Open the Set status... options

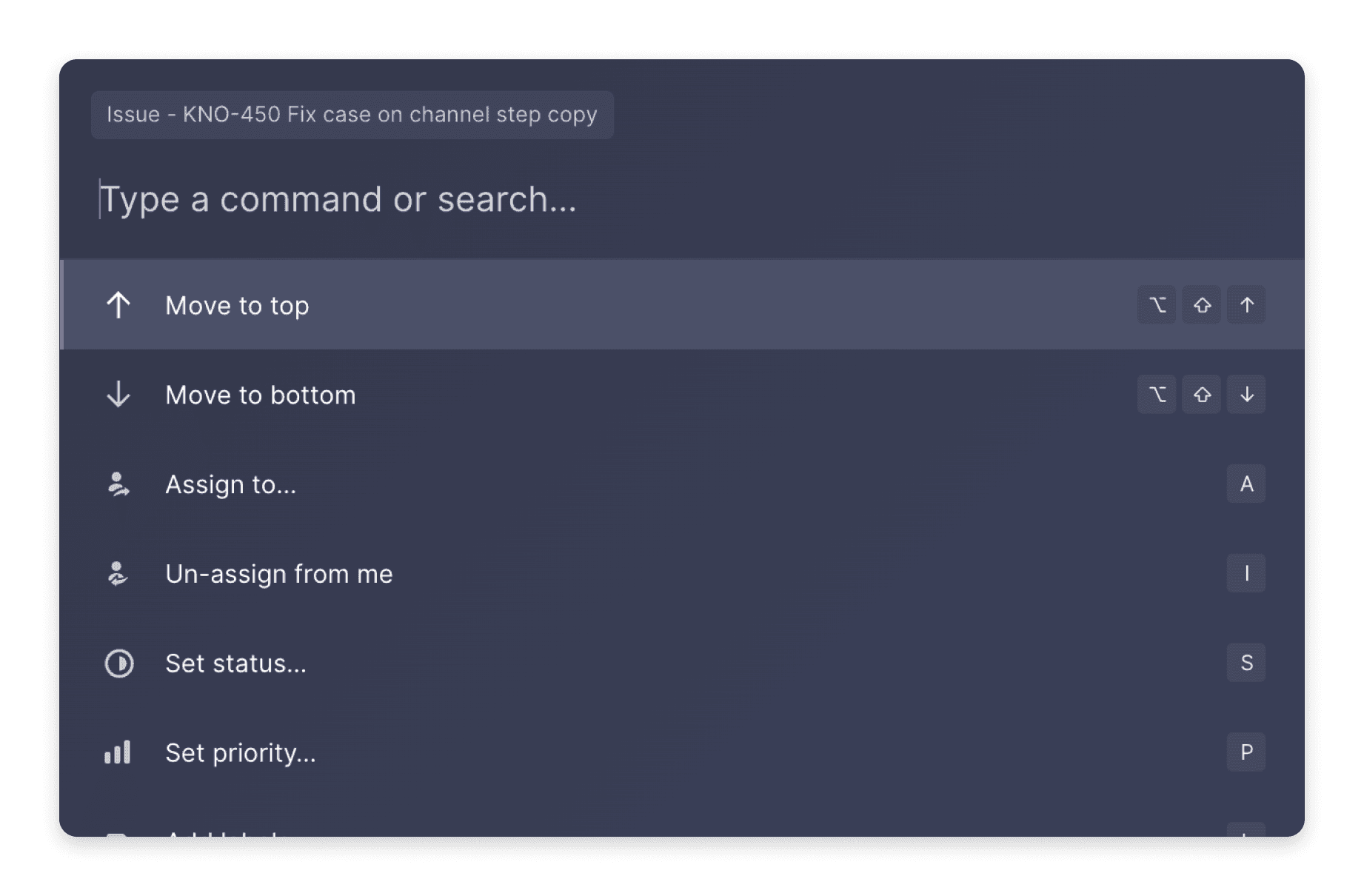[x=236, y=663]
